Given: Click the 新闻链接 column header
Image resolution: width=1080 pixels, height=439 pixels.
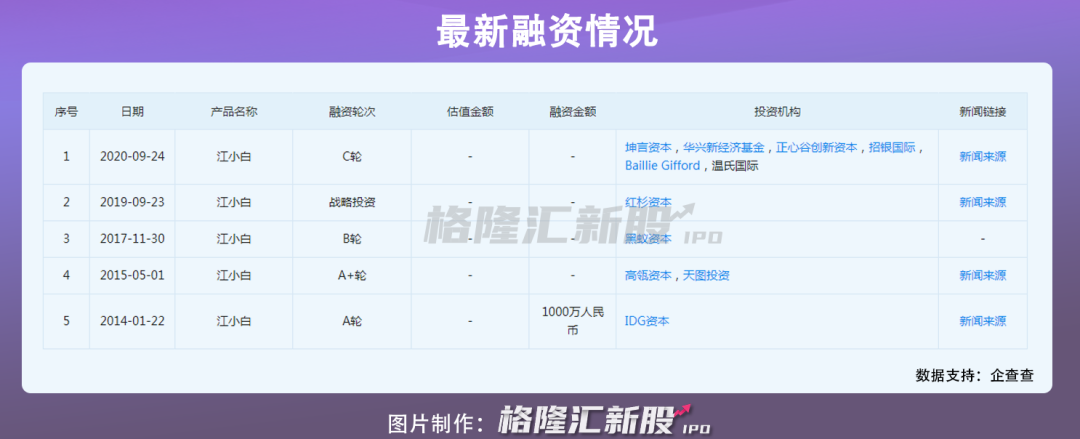Looking at the screenshot, I should tap(982, 112).
